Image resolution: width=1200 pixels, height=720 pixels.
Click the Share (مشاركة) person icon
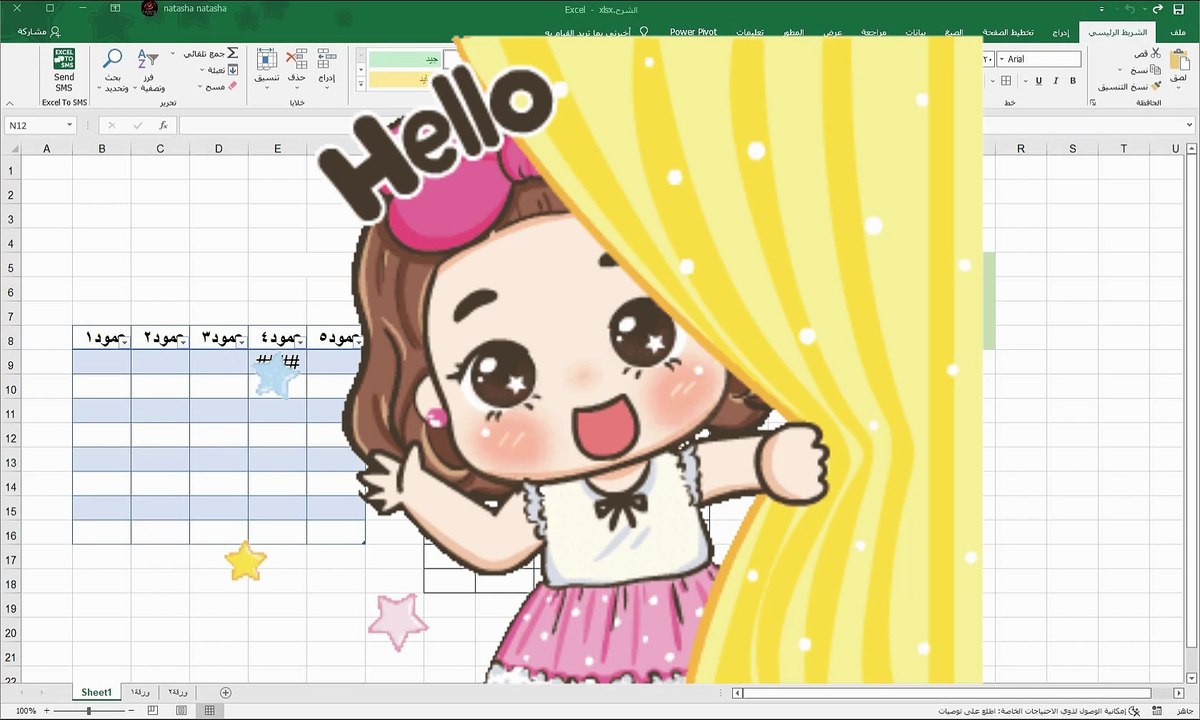coord(54,32)
